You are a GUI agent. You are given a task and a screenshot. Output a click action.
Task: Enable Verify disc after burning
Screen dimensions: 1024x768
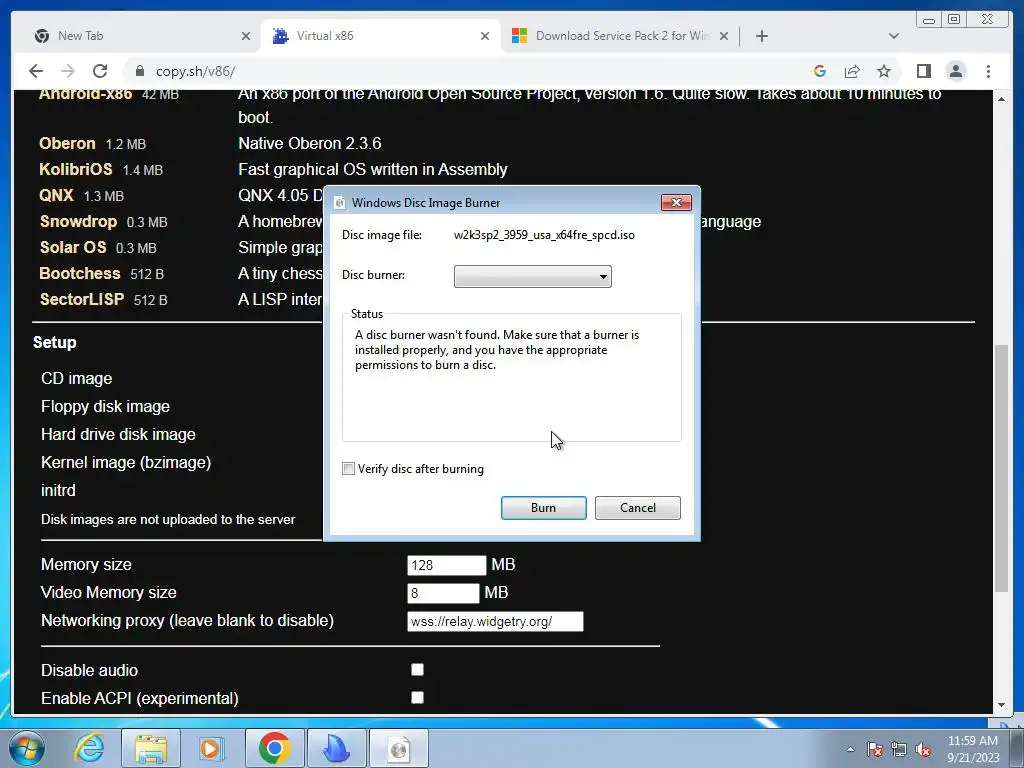pyautogui.click(x=349, y=469)
